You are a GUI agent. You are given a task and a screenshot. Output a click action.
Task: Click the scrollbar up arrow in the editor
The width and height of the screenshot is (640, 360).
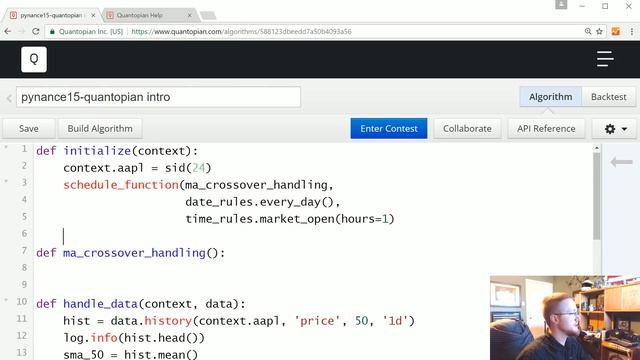pyautogui.click(x=597, y=148)
